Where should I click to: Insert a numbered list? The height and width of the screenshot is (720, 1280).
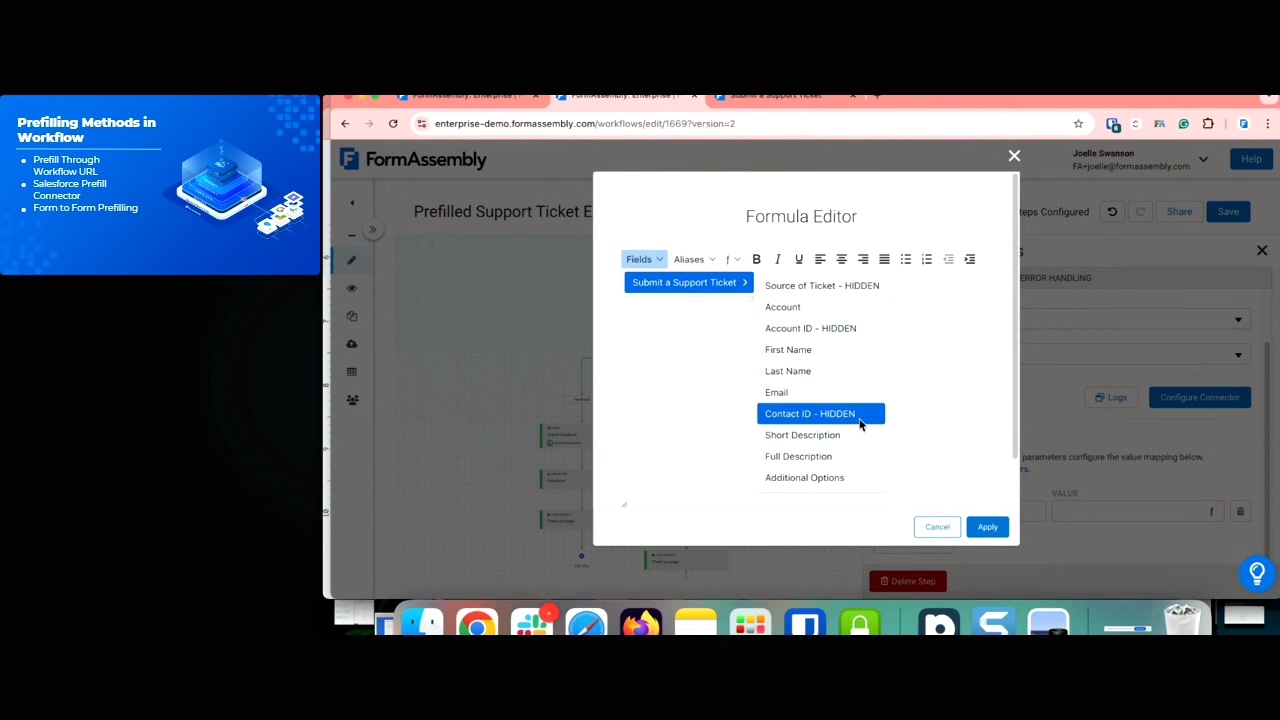click(927, 259)
